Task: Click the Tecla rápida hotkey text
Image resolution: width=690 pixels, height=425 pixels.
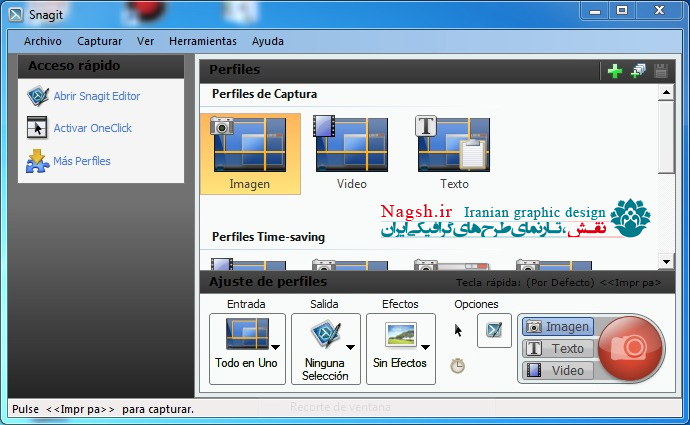Action: (558, 282)
